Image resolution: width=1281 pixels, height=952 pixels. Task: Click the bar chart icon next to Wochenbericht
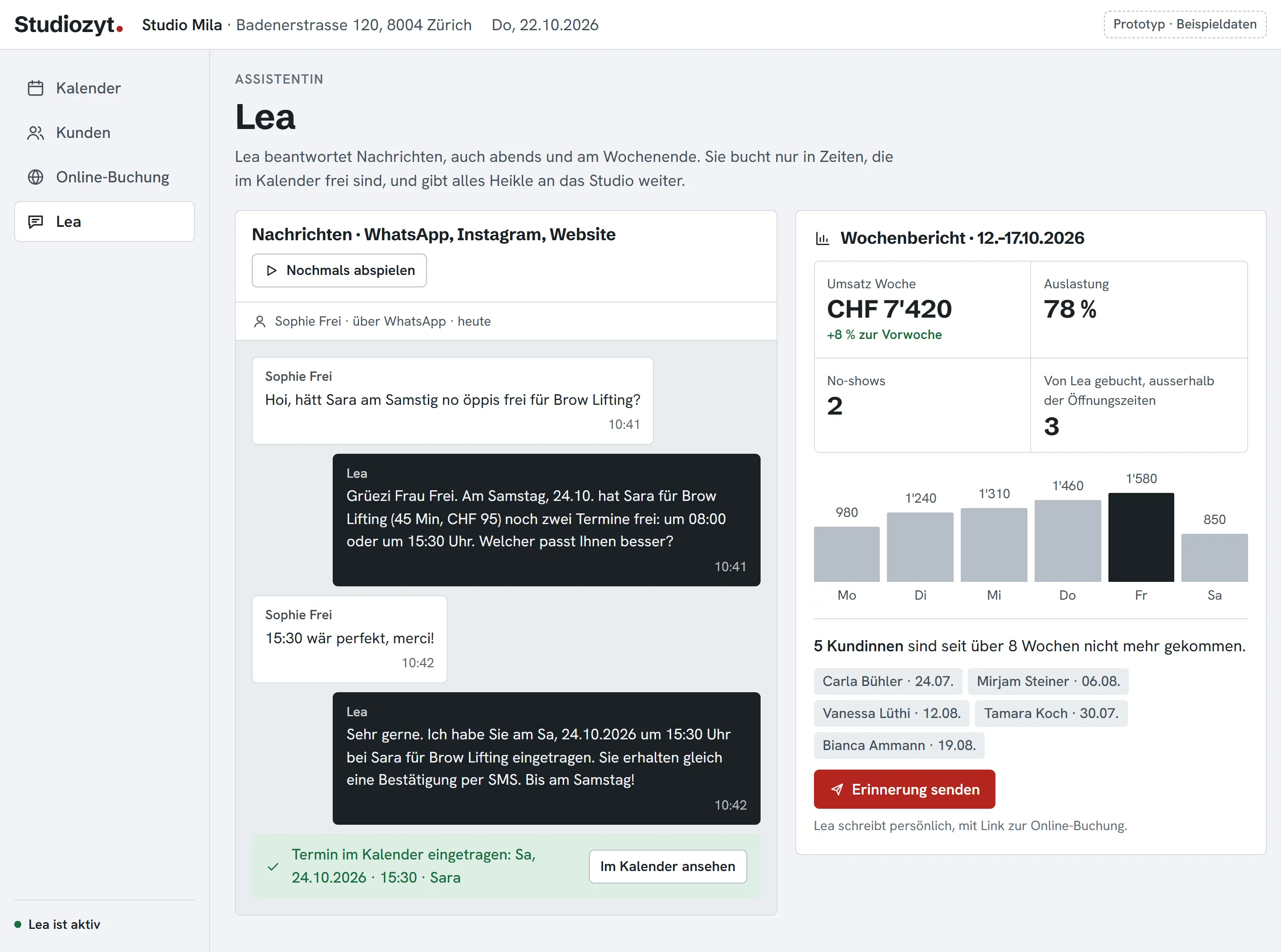pyautogui.click(x=823, y=238)
